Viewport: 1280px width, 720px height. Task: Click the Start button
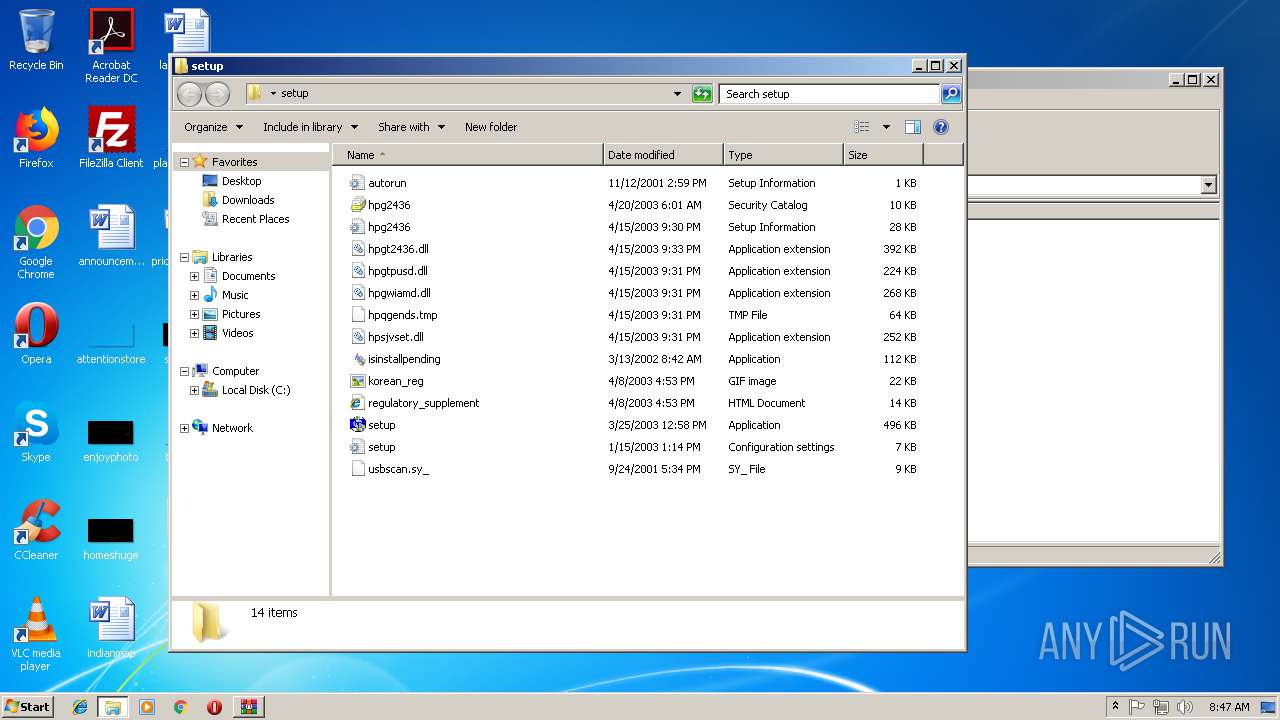click(x=27, y=707)
